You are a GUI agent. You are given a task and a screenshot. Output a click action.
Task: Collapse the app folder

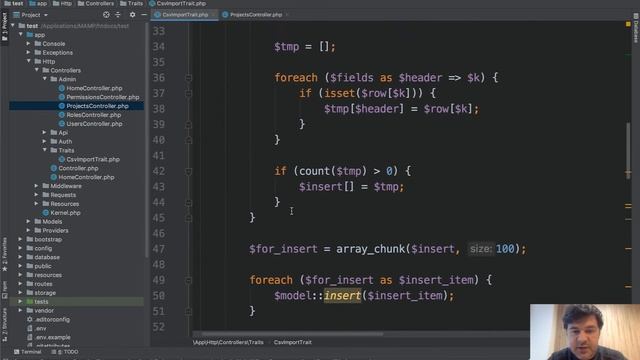(21, 35)
